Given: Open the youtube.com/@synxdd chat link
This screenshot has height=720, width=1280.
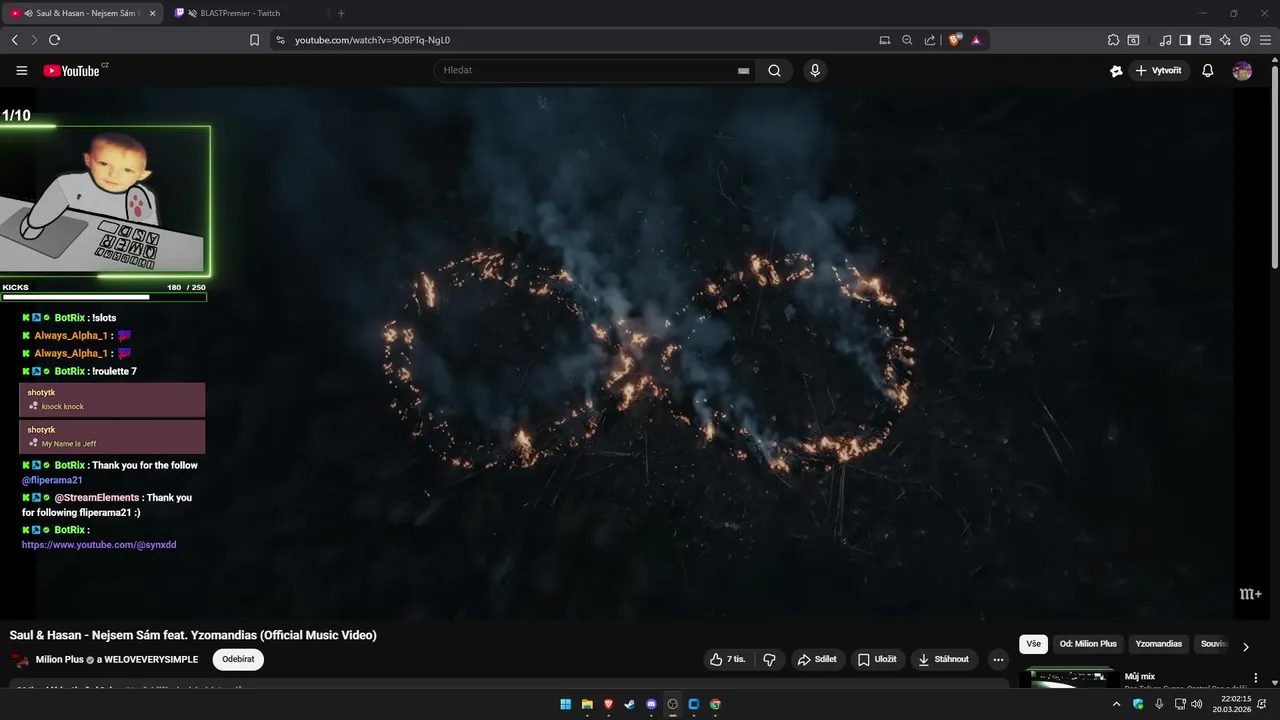Looking at the screenshot, I should click(99, 545).
